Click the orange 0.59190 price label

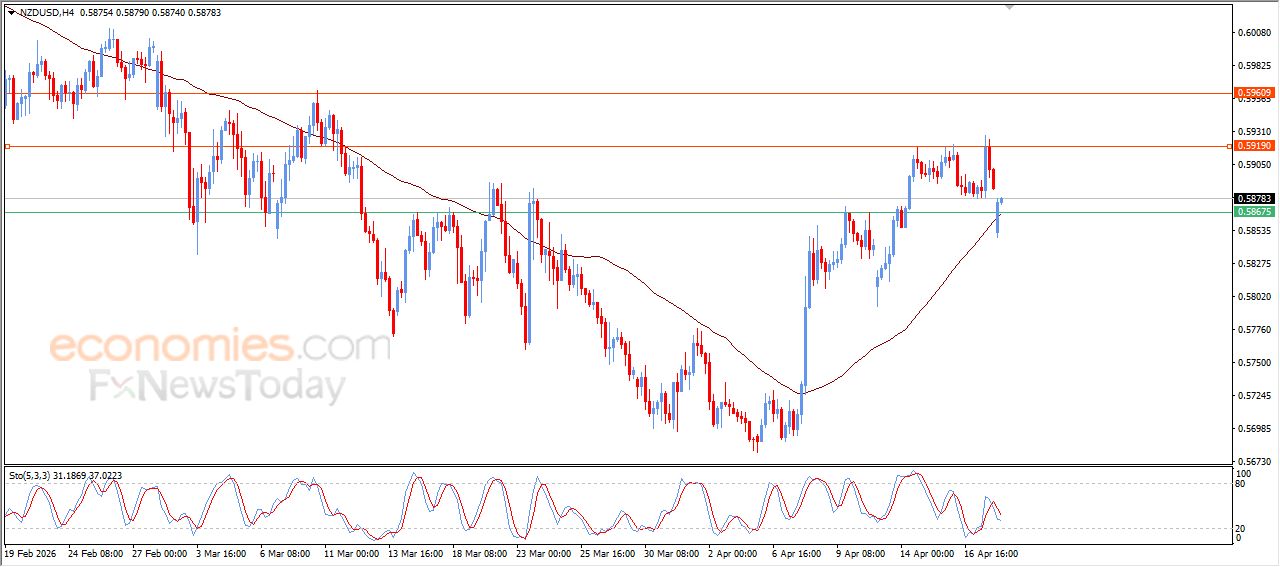[x=1254, y=146]
